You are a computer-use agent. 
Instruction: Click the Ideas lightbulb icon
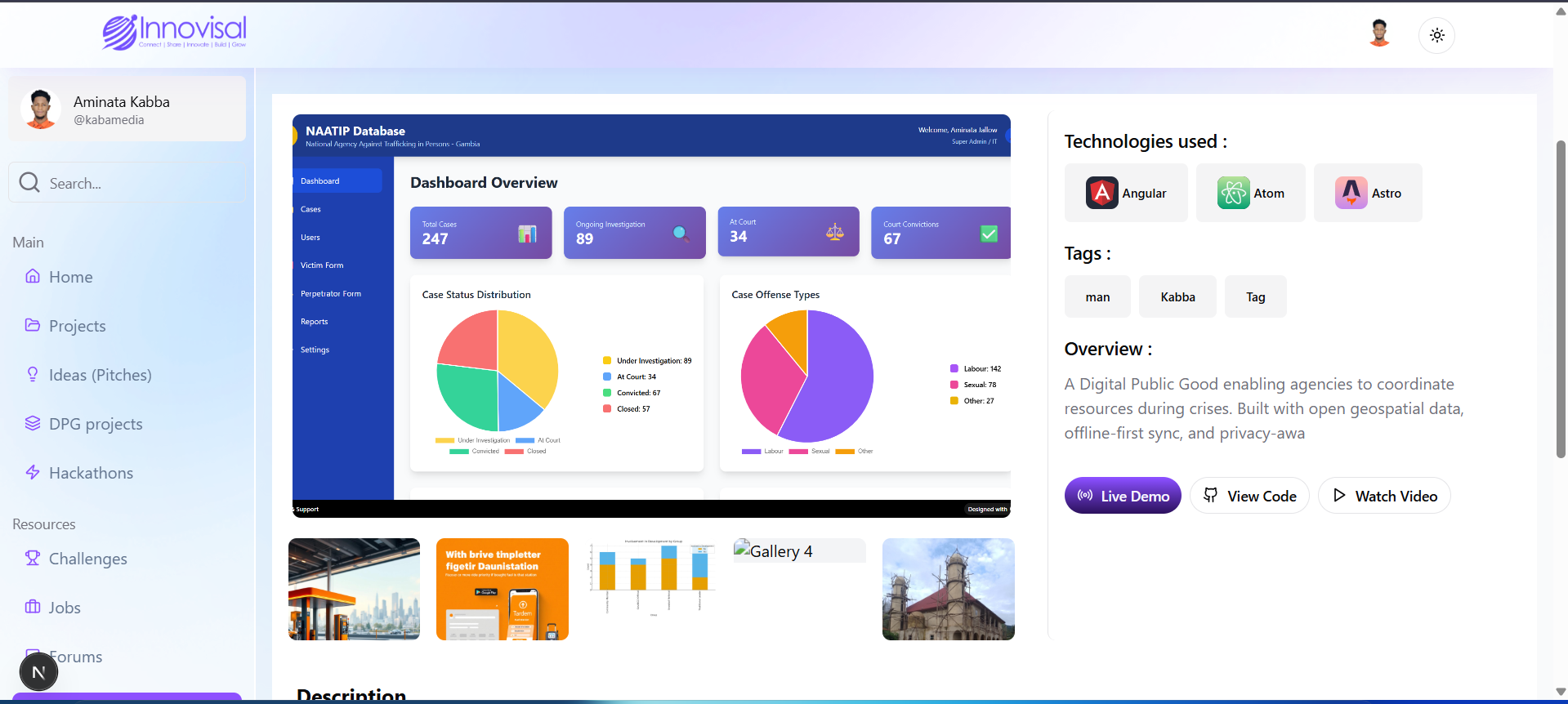(33, 374)
